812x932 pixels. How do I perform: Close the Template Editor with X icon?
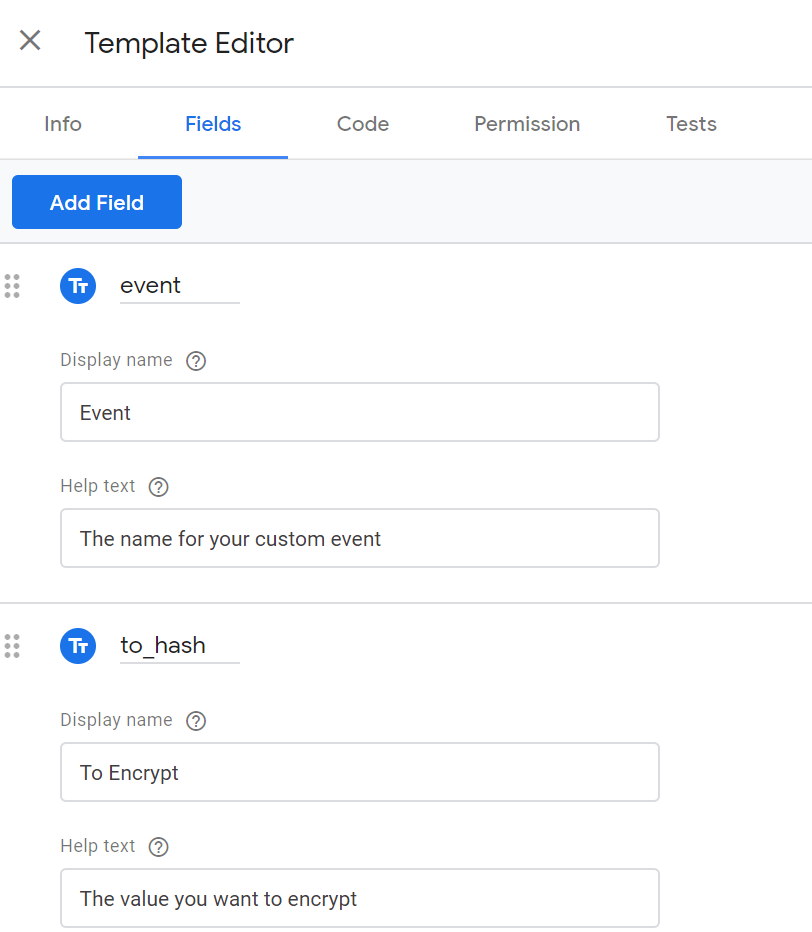coord(30,40)
